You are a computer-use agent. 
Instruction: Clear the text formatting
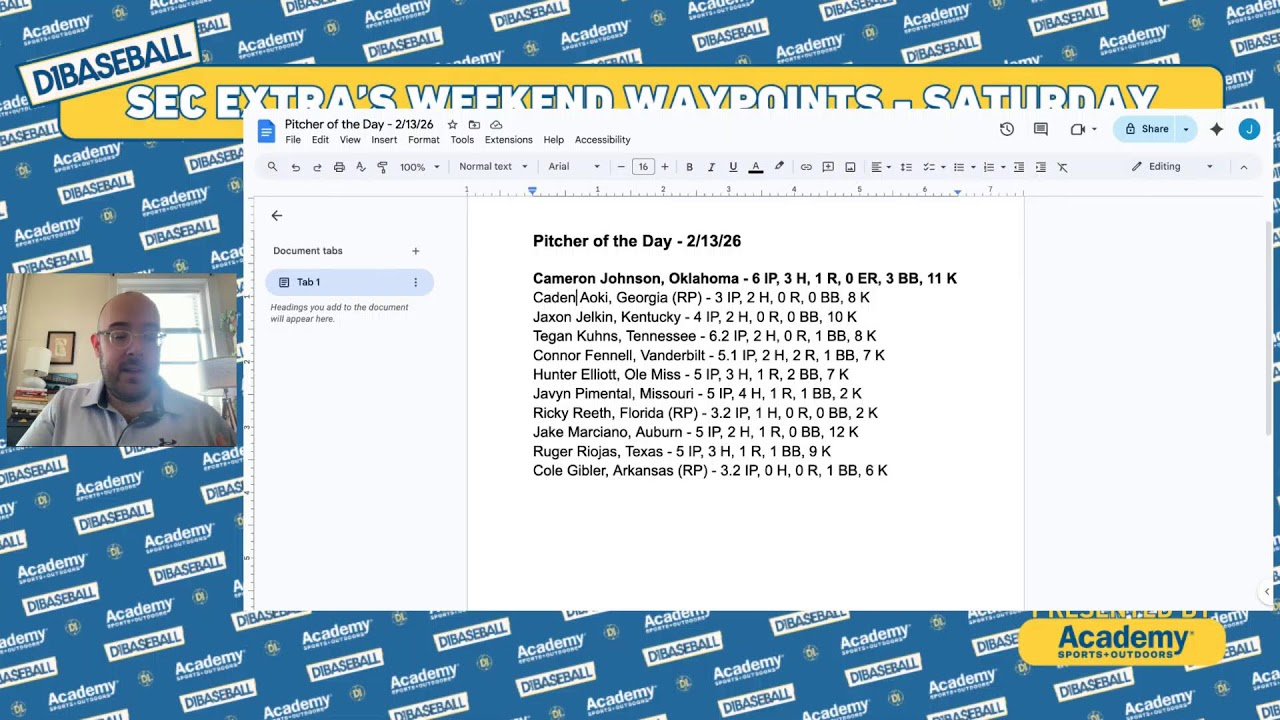1063,167
